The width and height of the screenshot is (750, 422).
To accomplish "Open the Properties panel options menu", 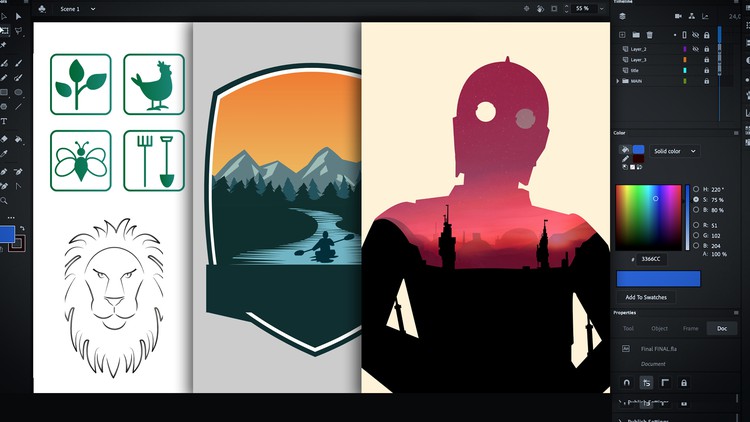I will tap(736, 313).
